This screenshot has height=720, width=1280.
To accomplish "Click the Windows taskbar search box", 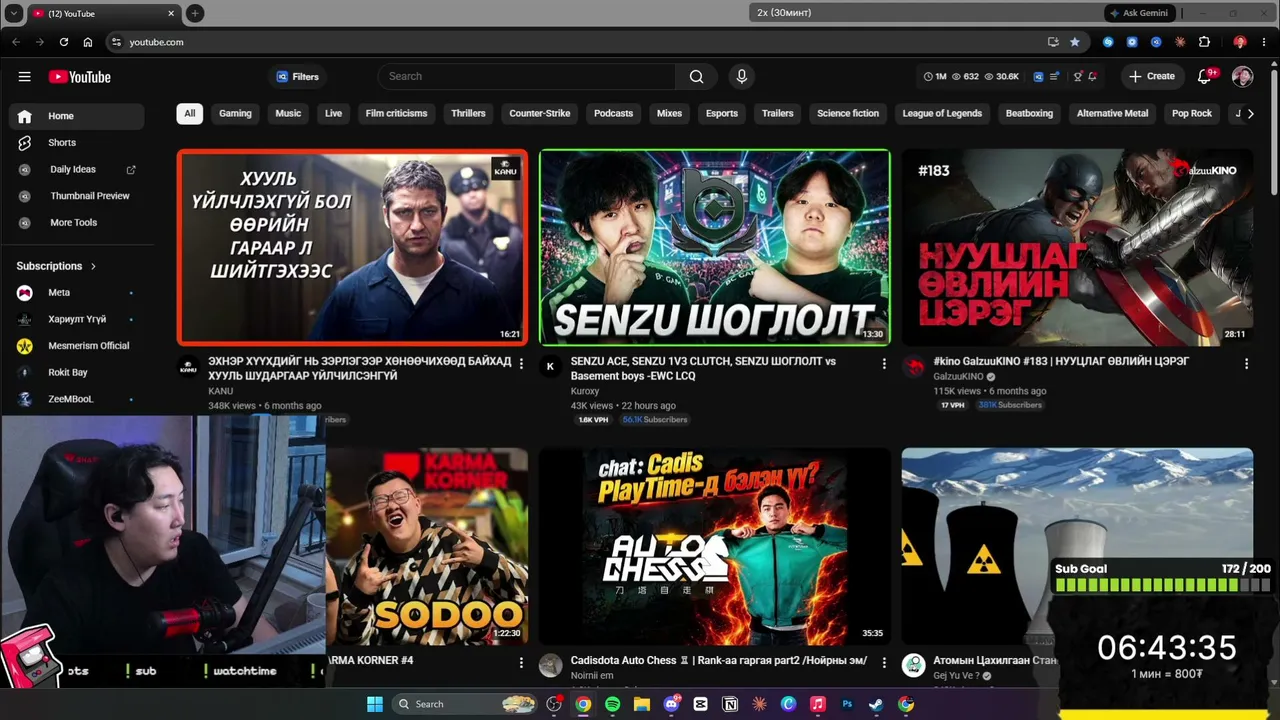I will pos(465,704).
